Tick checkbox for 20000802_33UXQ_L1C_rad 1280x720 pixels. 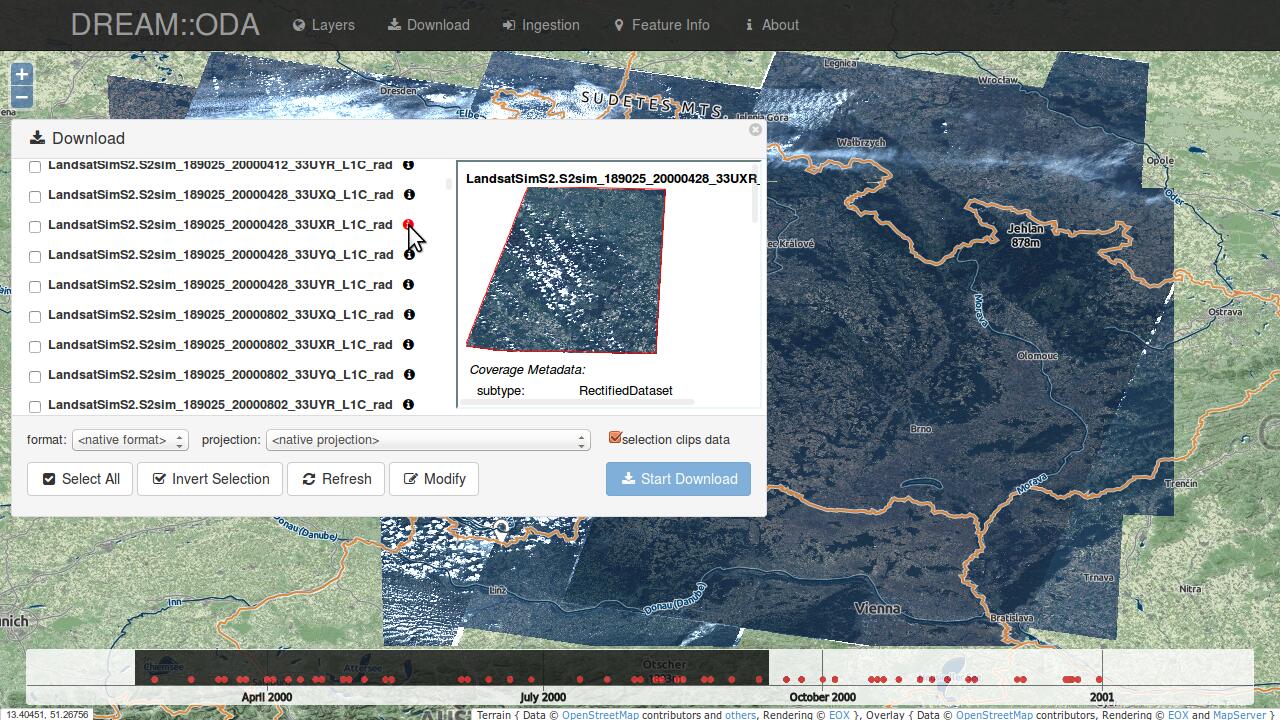[x=35, y=316]
